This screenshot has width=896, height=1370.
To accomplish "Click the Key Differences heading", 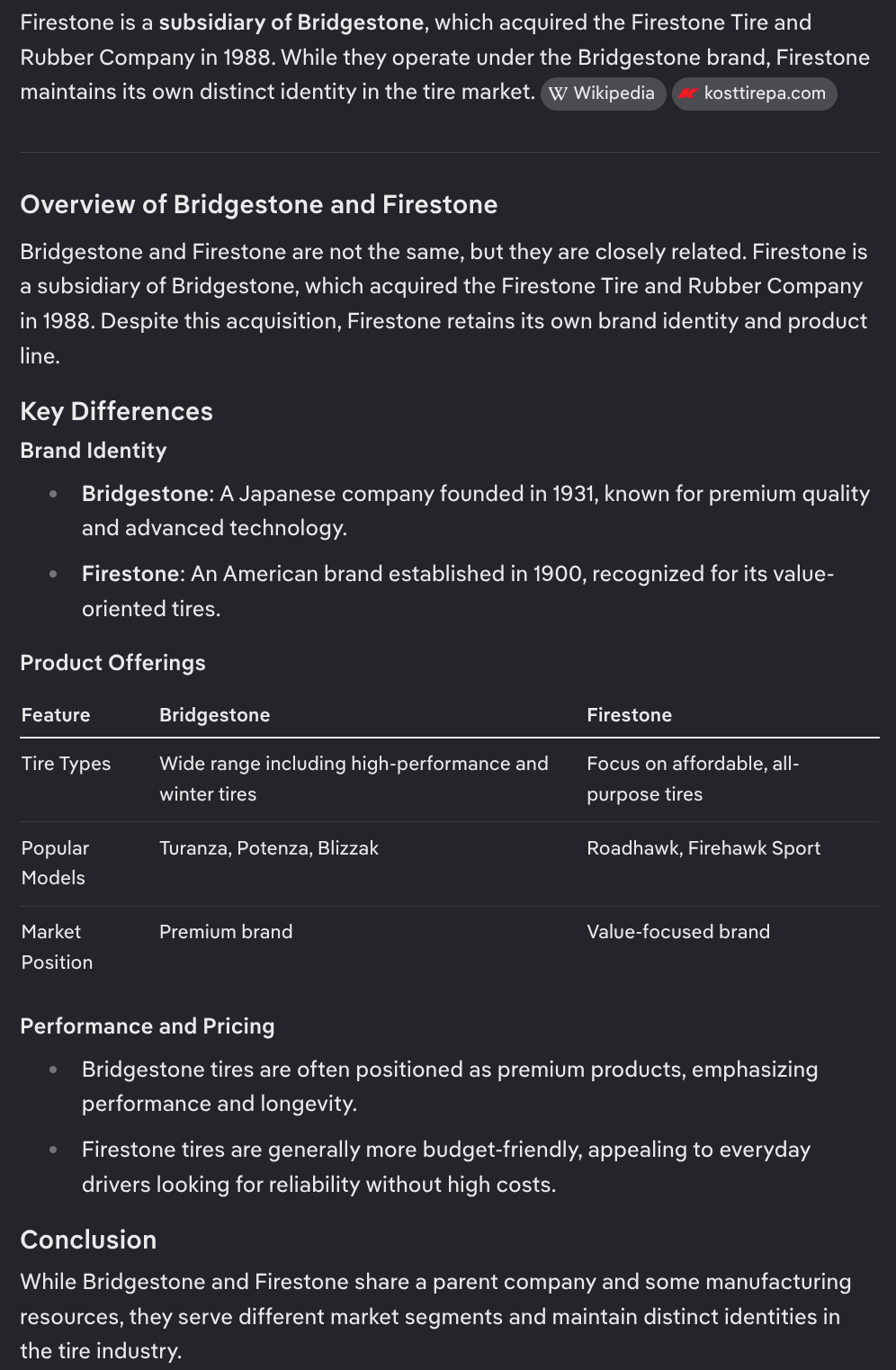I will point(117,411).
